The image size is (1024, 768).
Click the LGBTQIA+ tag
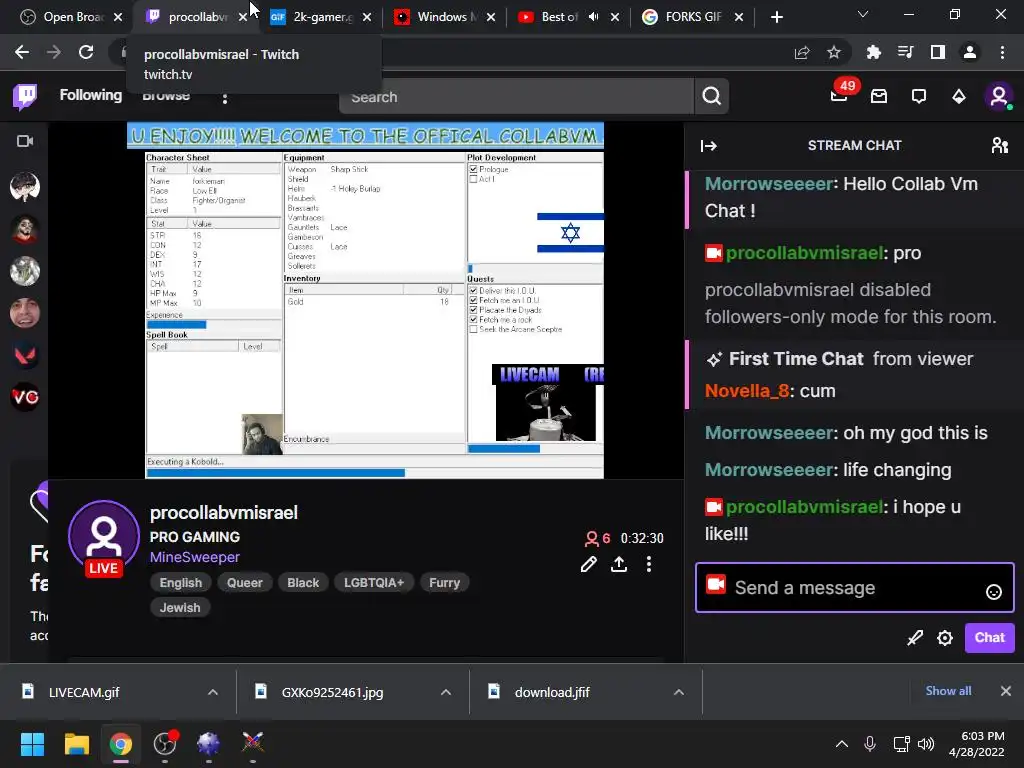(x=374, y=583)
